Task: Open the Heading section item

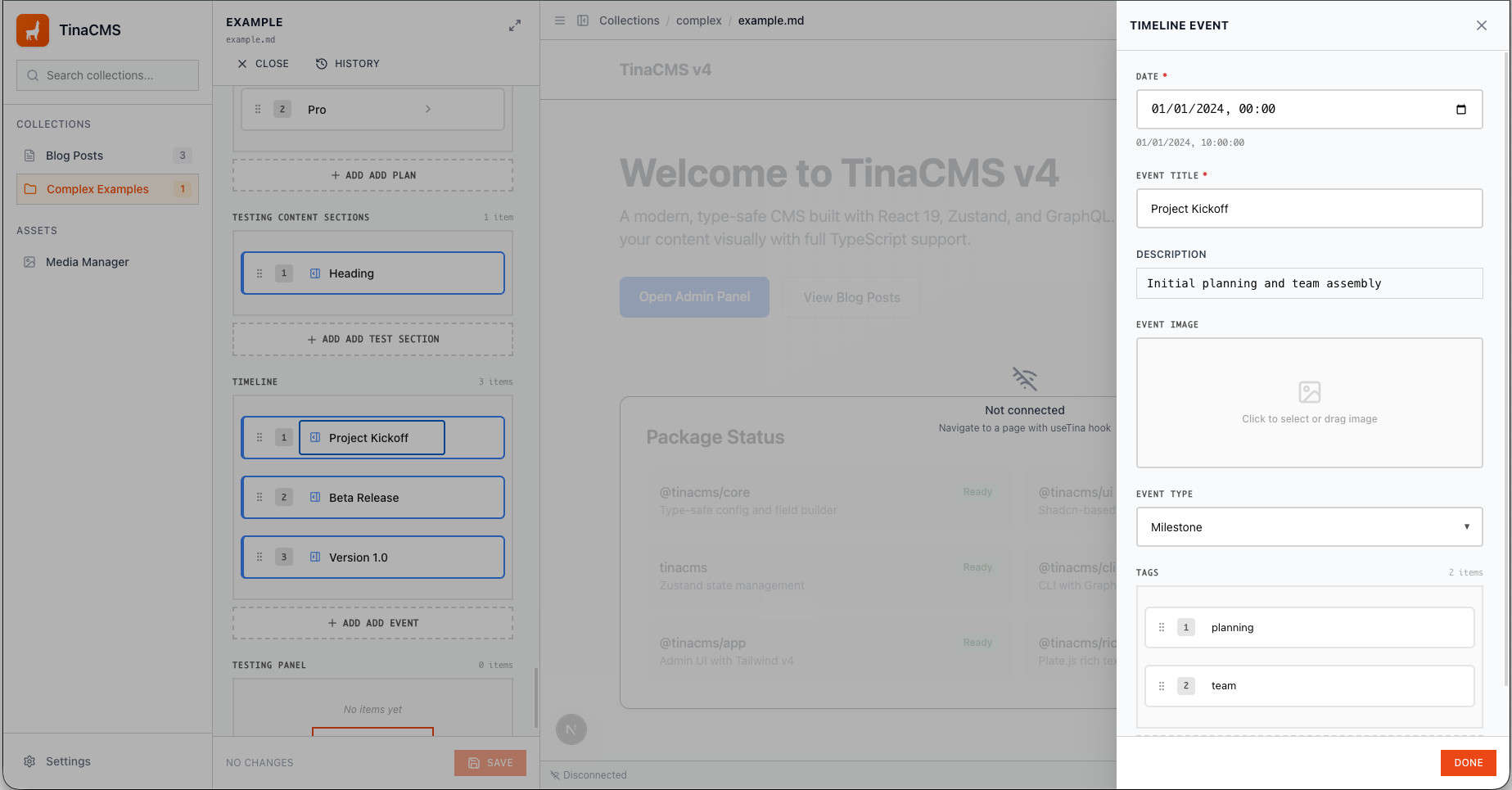Action: (373, 273)
